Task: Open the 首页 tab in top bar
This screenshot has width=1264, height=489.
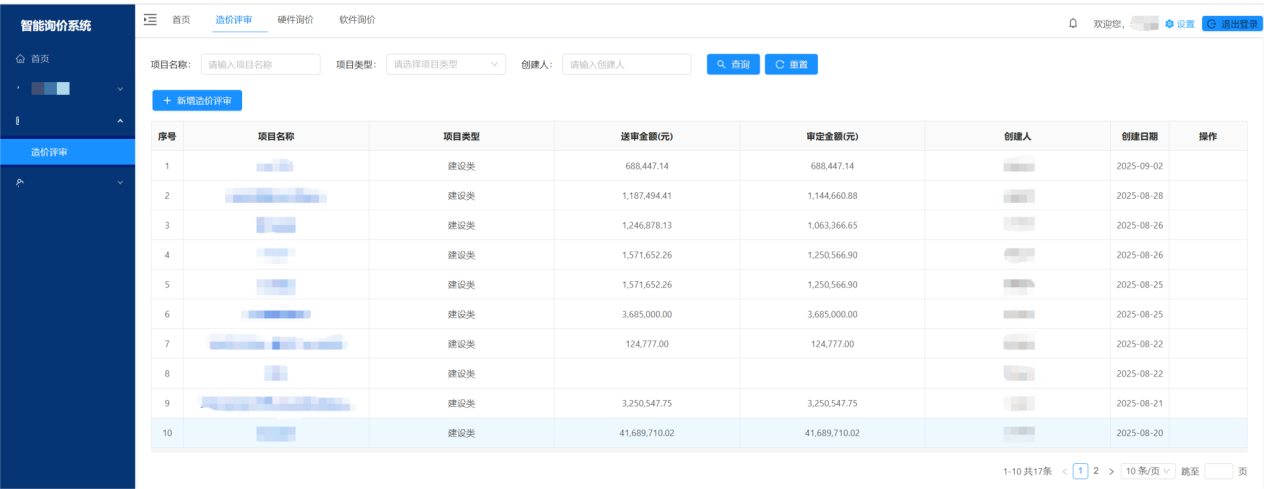Action: 181,20
